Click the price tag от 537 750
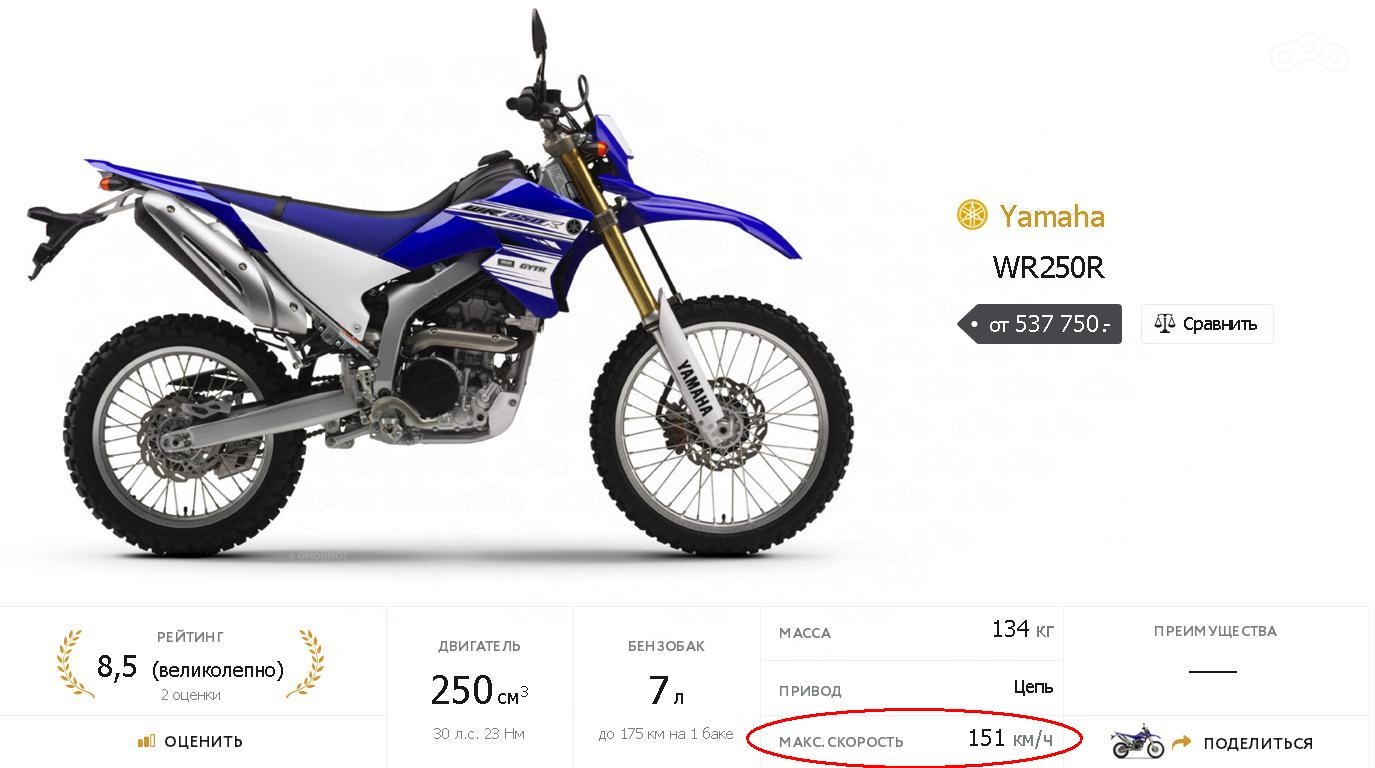This screenshot has width=1375, height=768. tap(1040, 324)
